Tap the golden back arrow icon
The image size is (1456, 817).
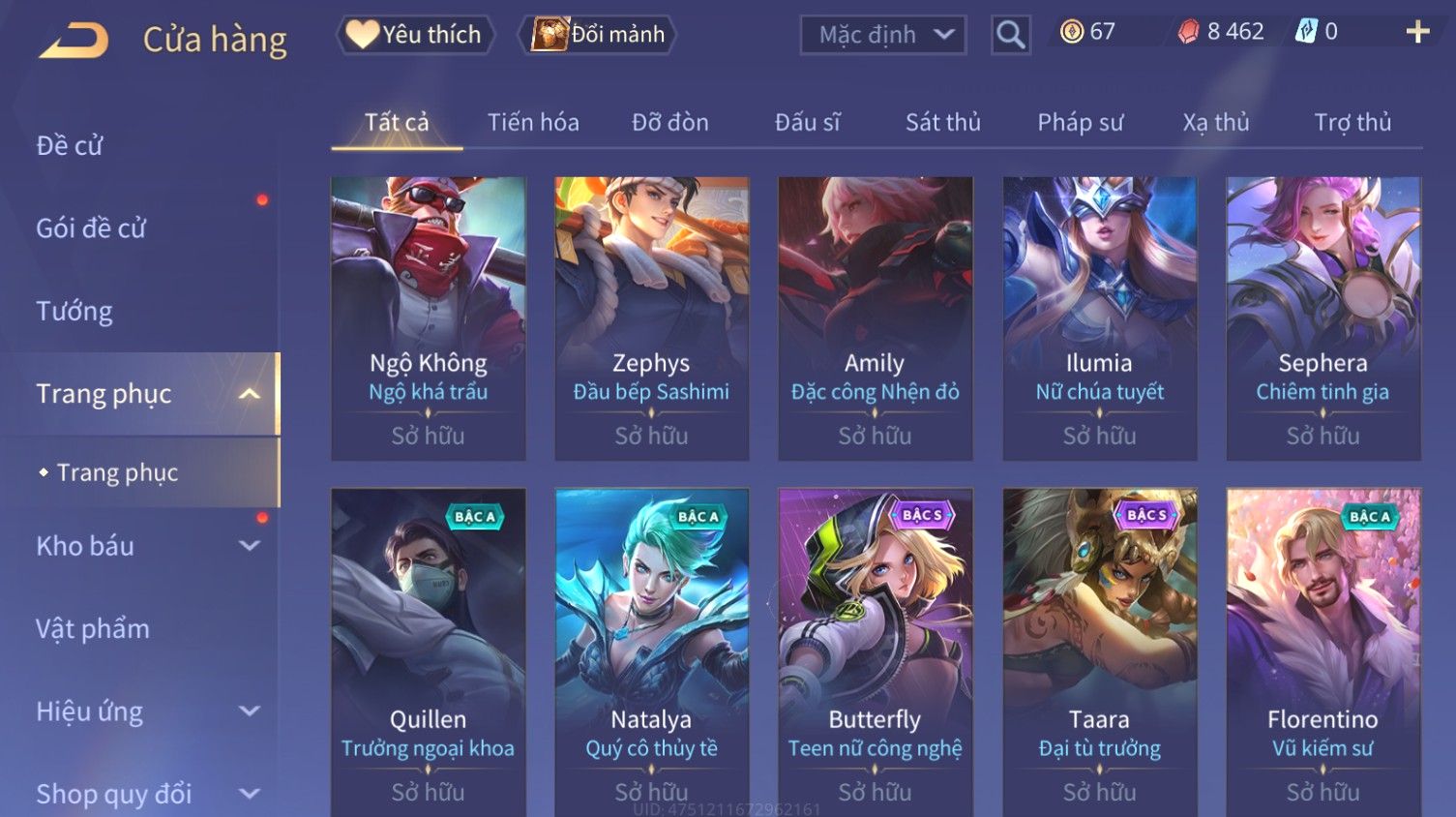click(74, 40)
